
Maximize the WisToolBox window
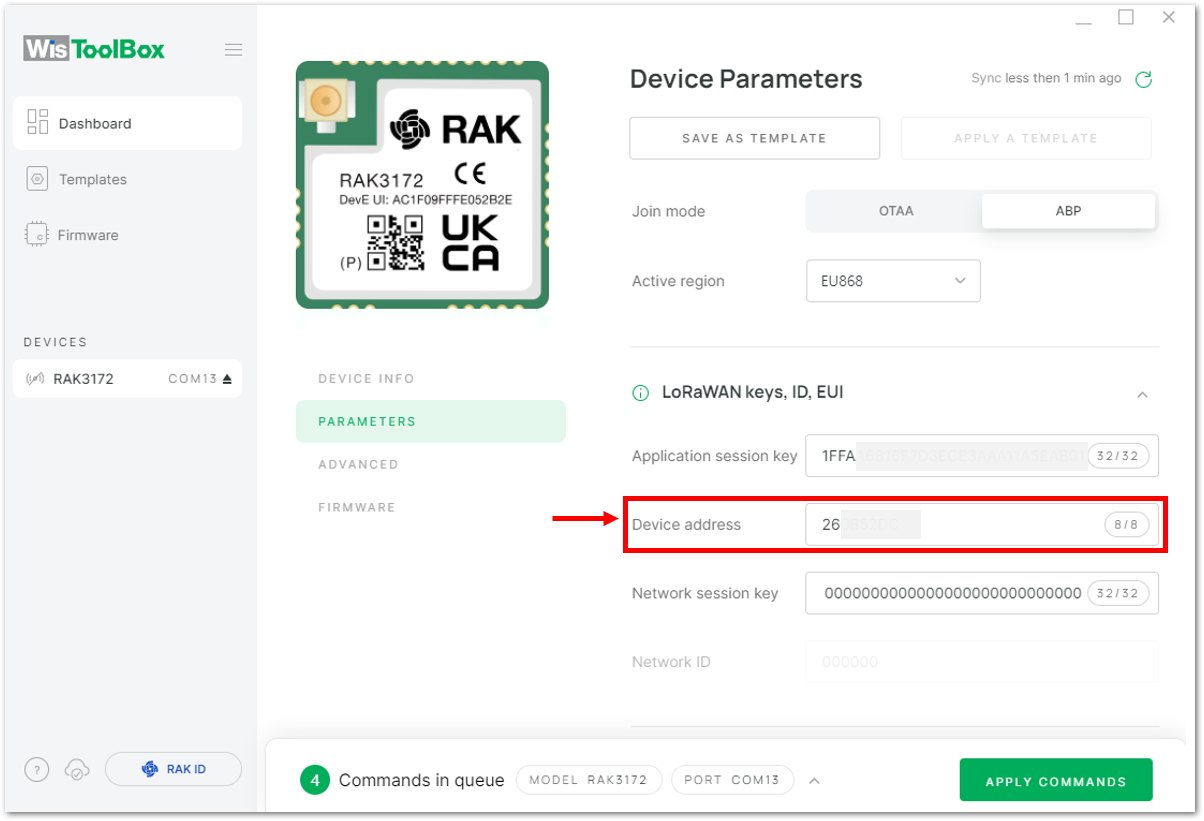(1126, 17)
